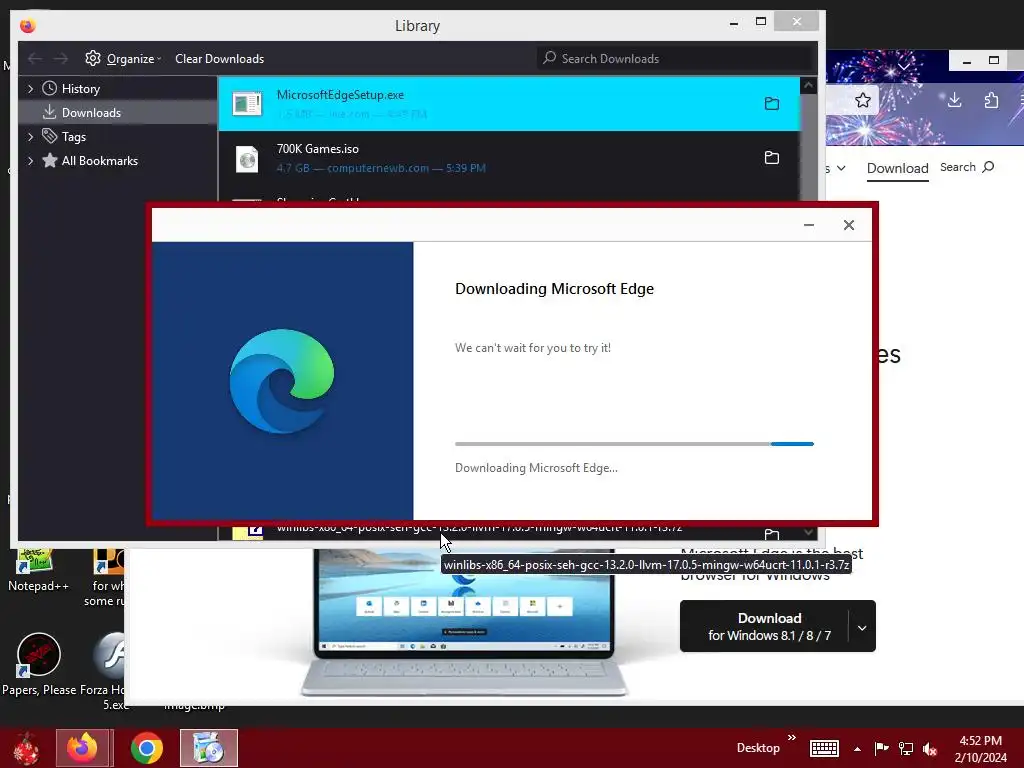Open the Notepad++ desktop shortcut
Screen dimensions: 1024x768
click(x=38, y=571)
